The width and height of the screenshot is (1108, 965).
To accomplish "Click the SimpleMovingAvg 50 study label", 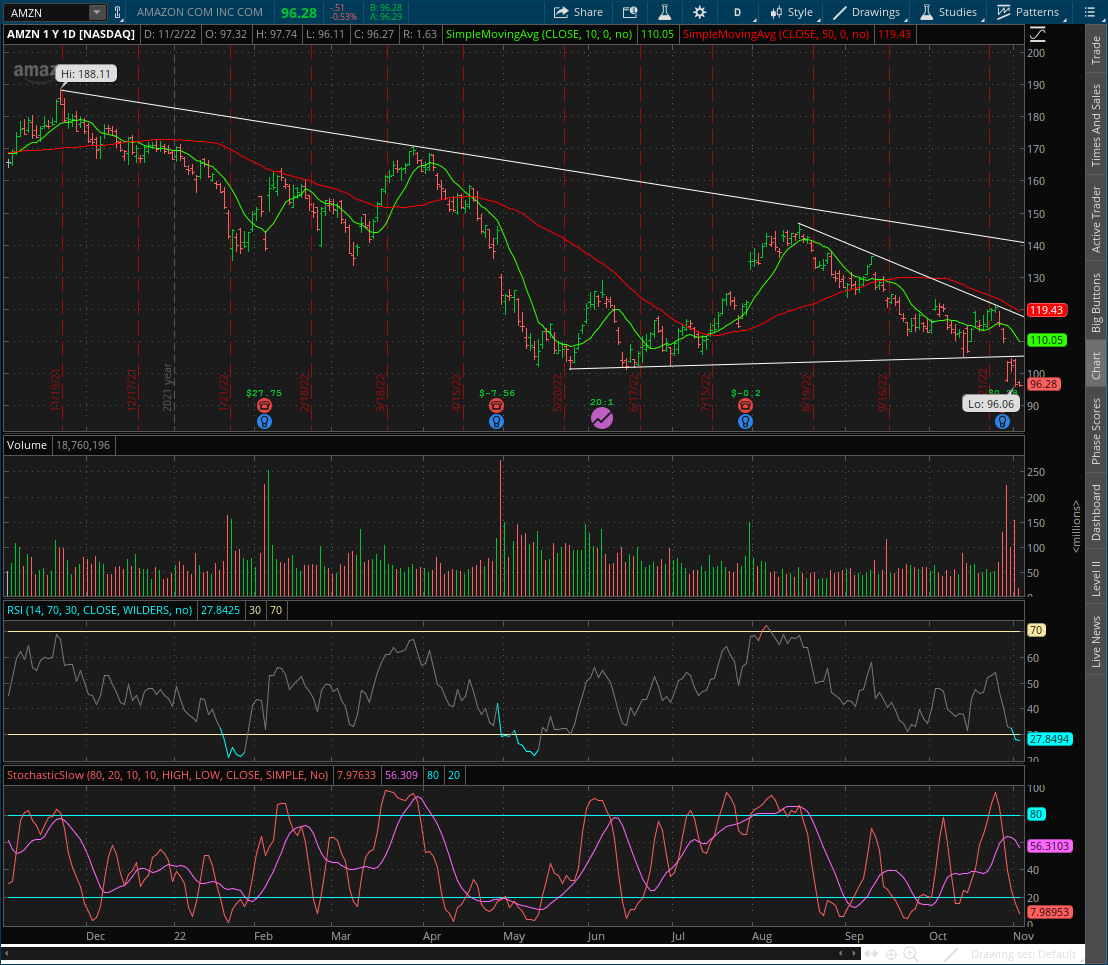I will click(x=777, y=34).
